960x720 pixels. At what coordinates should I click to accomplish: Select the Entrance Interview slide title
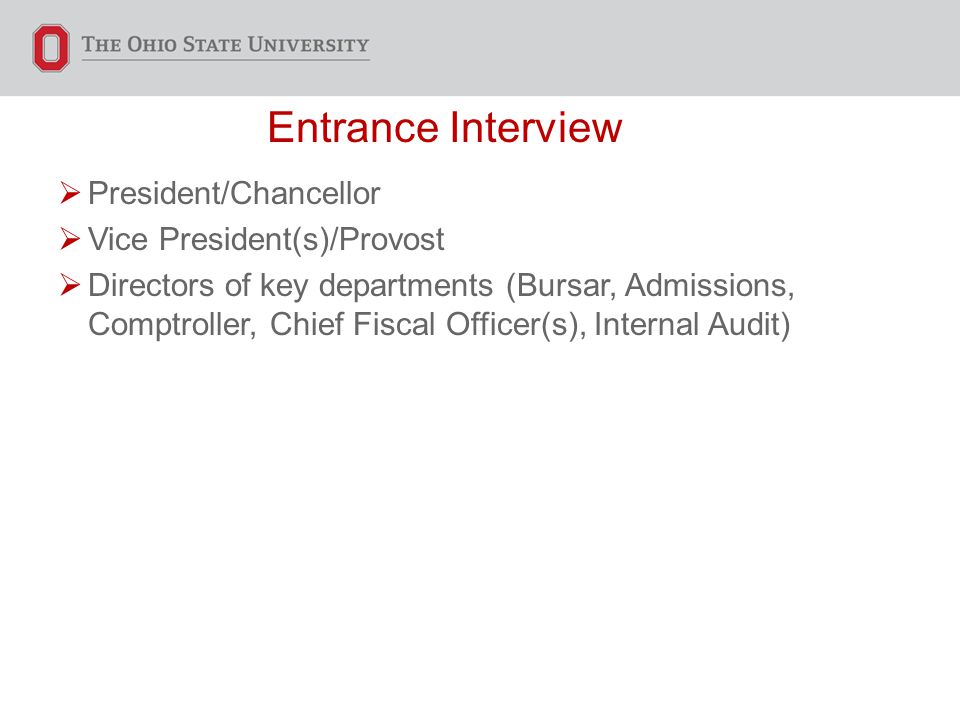pyautogui.click(x=444, y=127)
